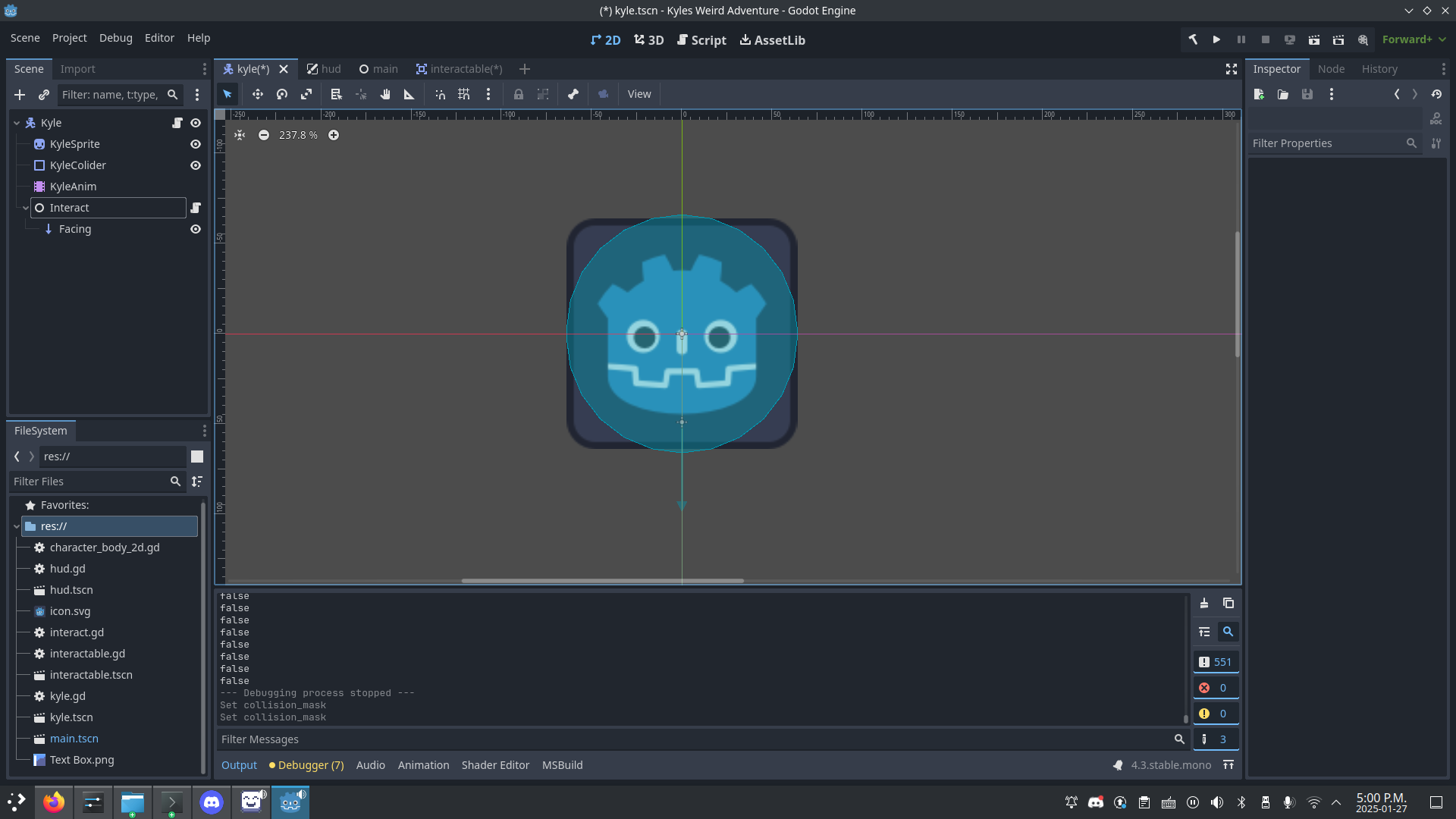Screen dimensions: 1456x819
Task: Toggle visibility of Kyle root node
Action: click(196, 123)
